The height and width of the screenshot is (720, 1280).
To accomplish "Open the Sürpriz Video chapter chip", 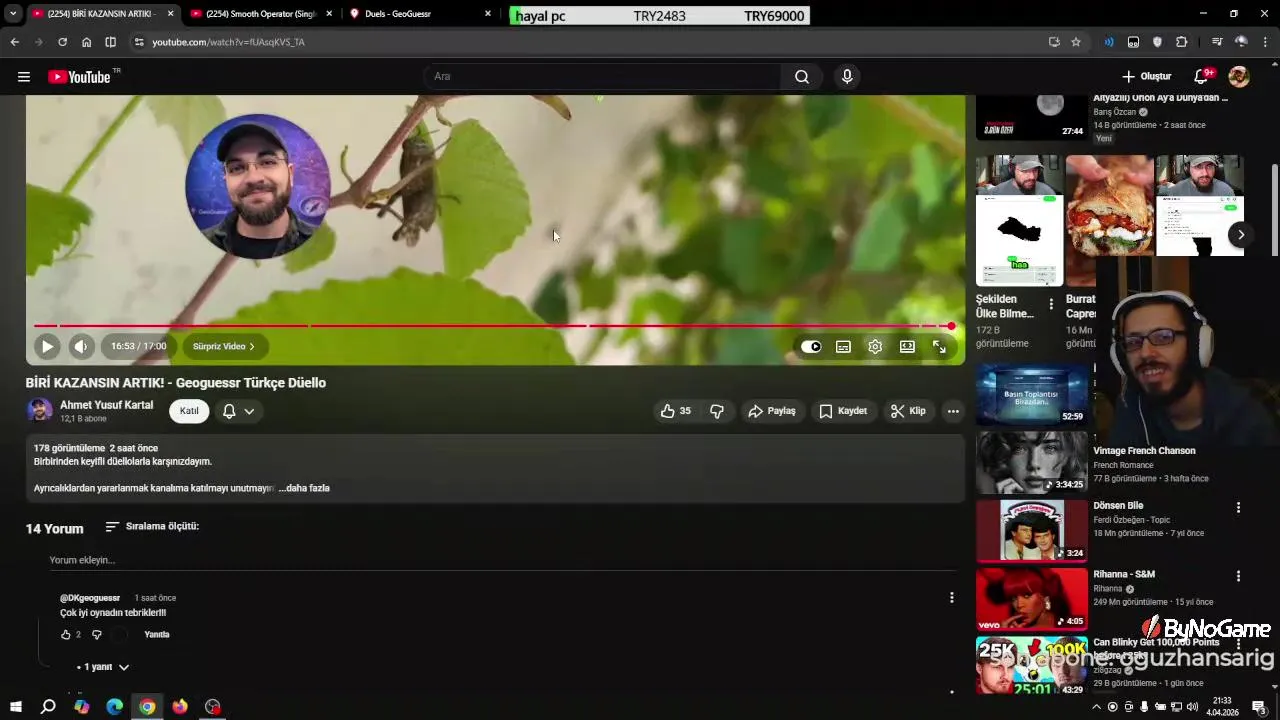I will (x=224, y=346).
